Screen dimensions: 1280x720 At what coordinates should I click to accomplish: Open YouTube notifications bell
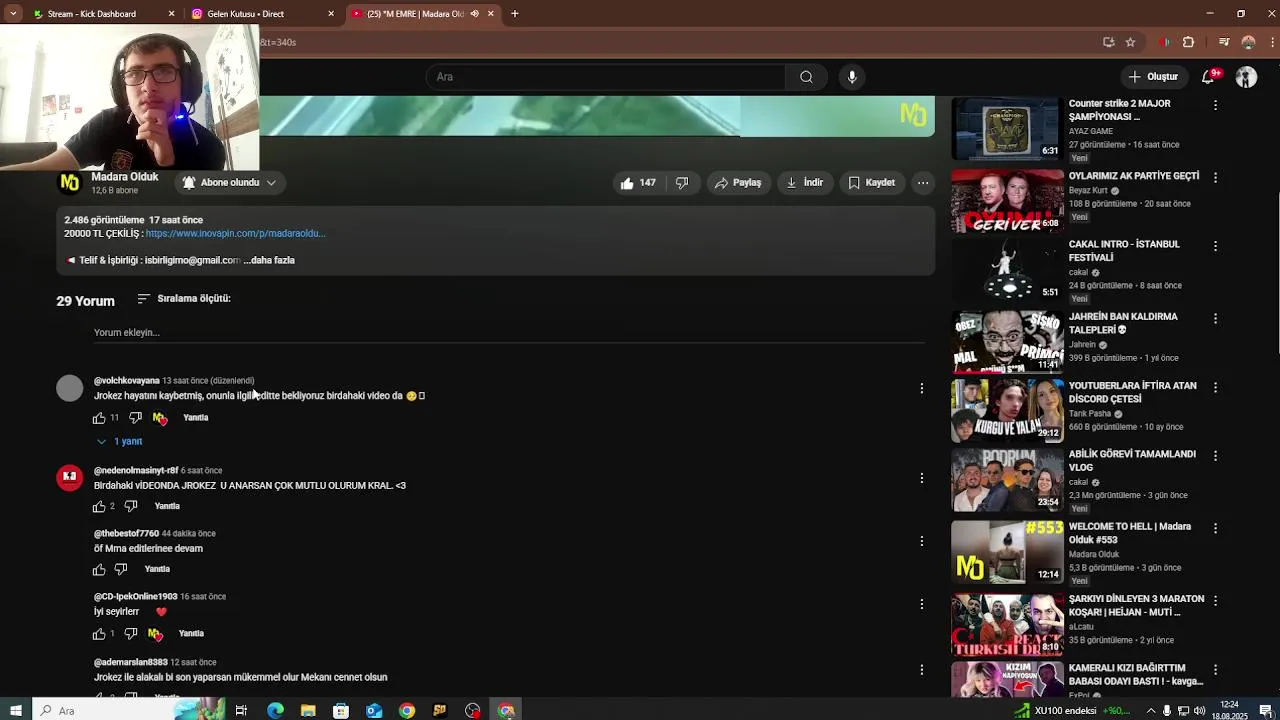tap(1208, 77)
